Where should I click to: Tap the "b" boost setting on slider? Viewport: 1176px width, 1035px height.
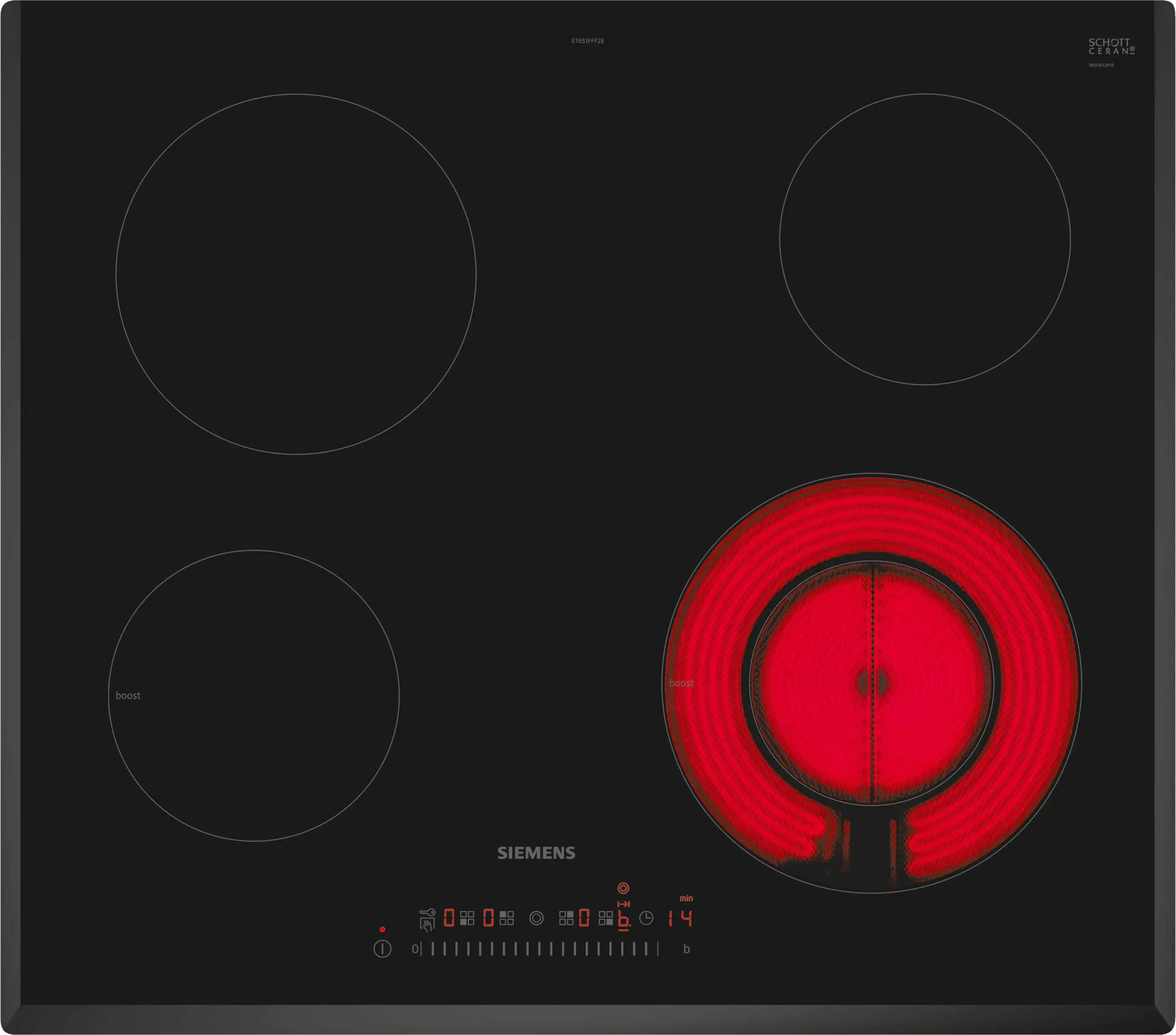click(x=686, y=949)
